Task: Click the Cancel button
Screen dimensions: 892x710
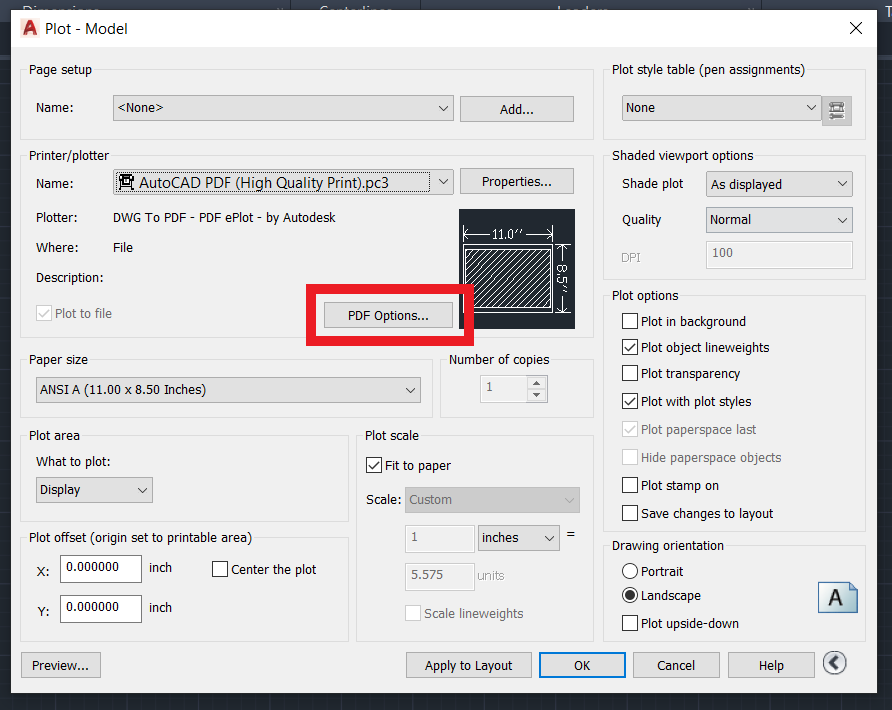Action: click(676, 666)
